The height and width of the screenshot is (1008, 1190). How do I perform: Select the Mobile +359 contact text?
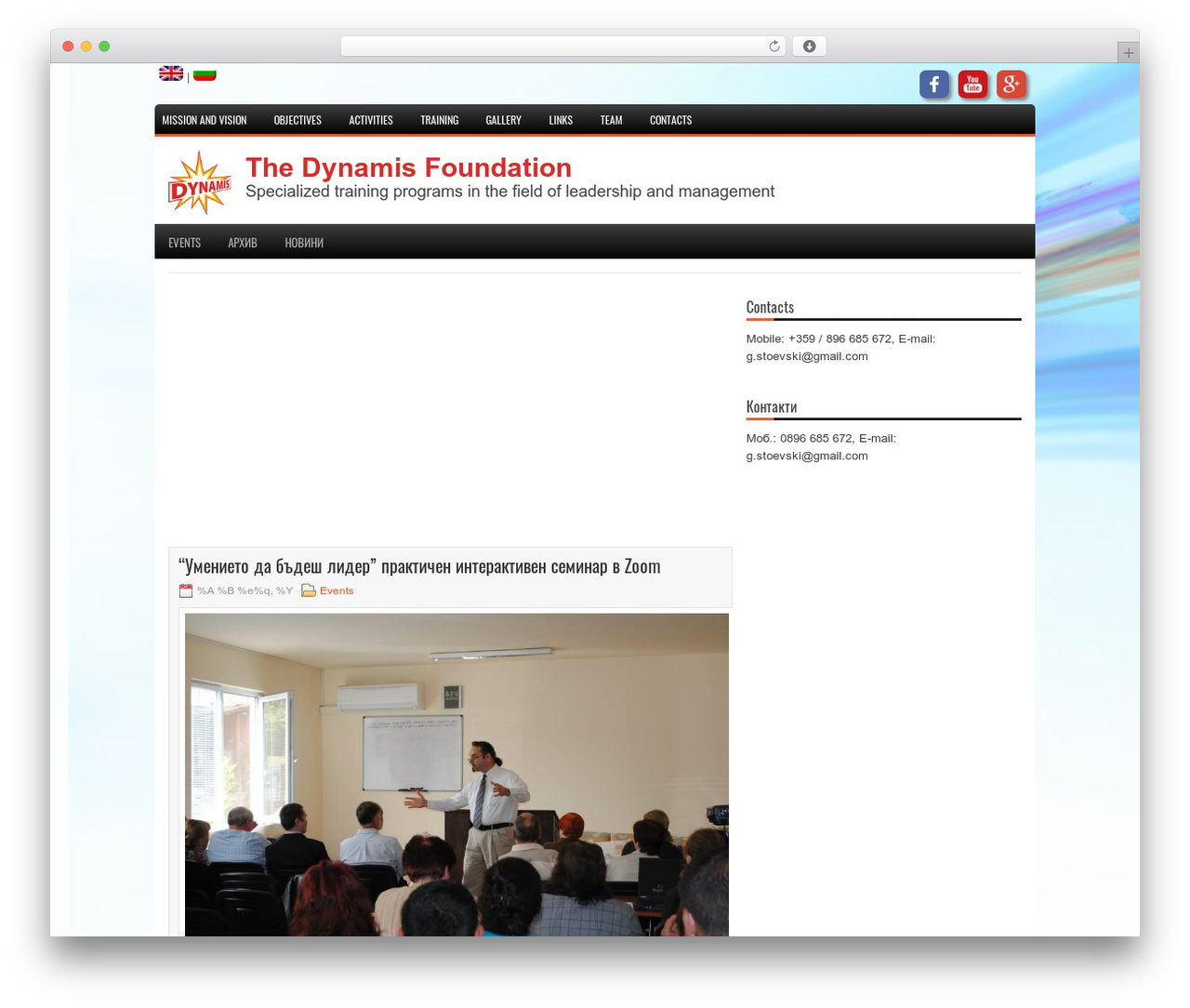[x=840, y=347]
